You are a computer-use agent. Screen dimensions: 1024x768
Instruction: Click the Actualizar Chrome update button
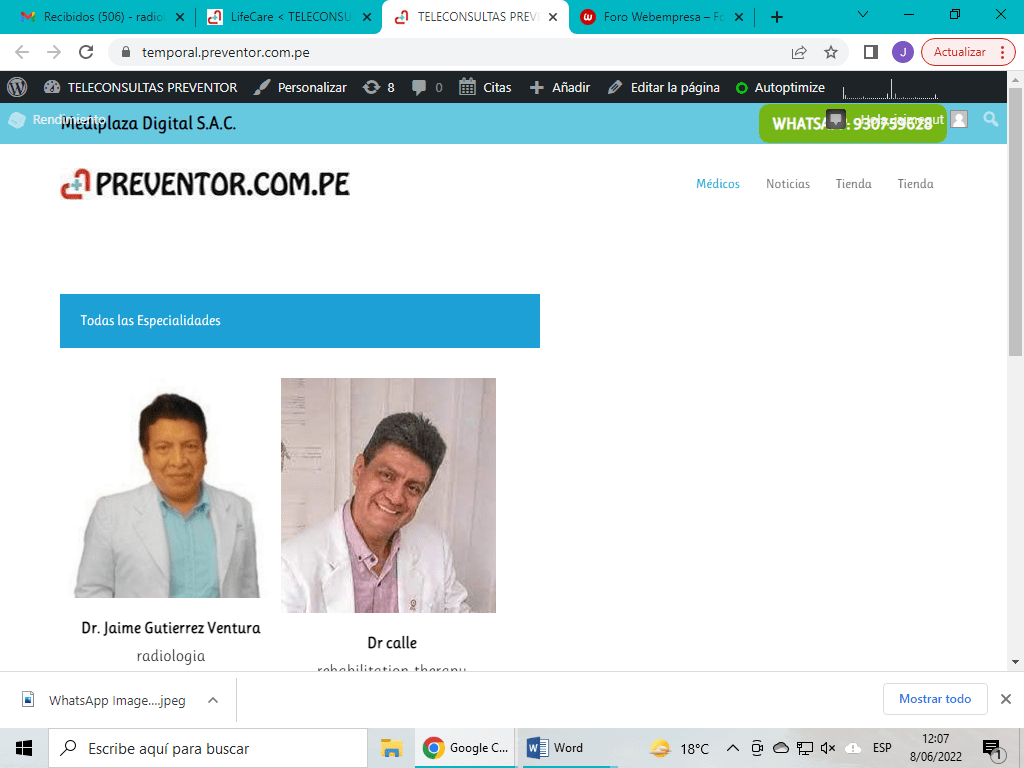coord(968,52)
